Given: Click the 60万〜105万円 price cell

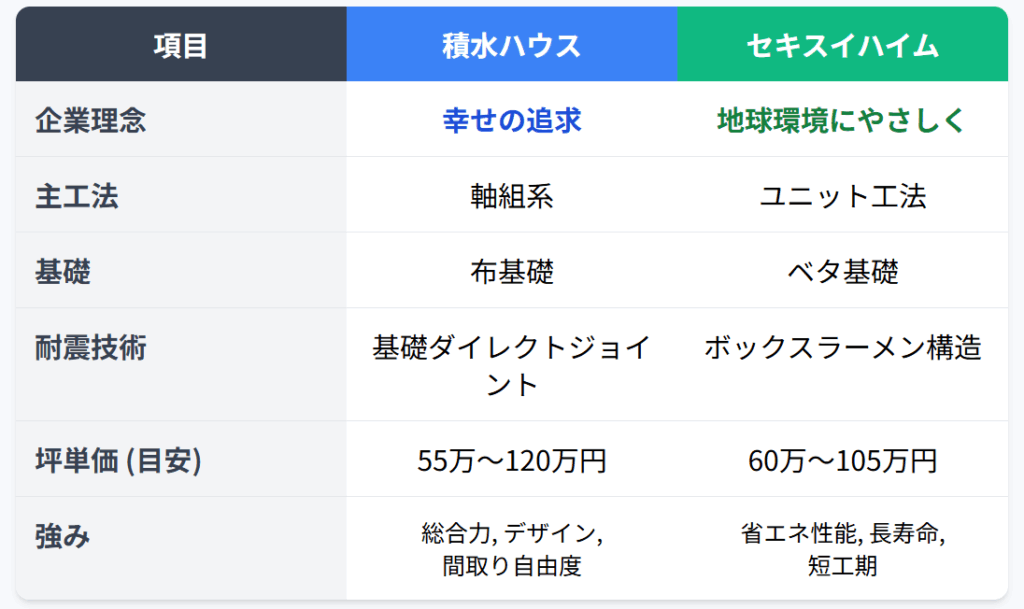Looking at the screenshot, I should pos(842,460).
